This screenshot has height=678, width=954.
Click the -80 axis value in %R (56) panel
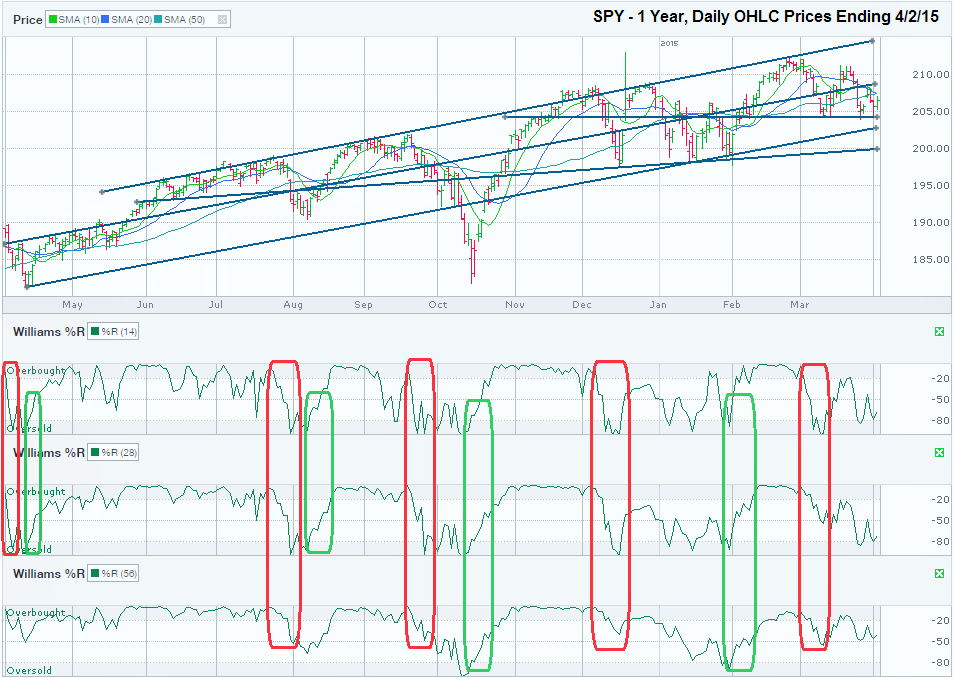940,663
